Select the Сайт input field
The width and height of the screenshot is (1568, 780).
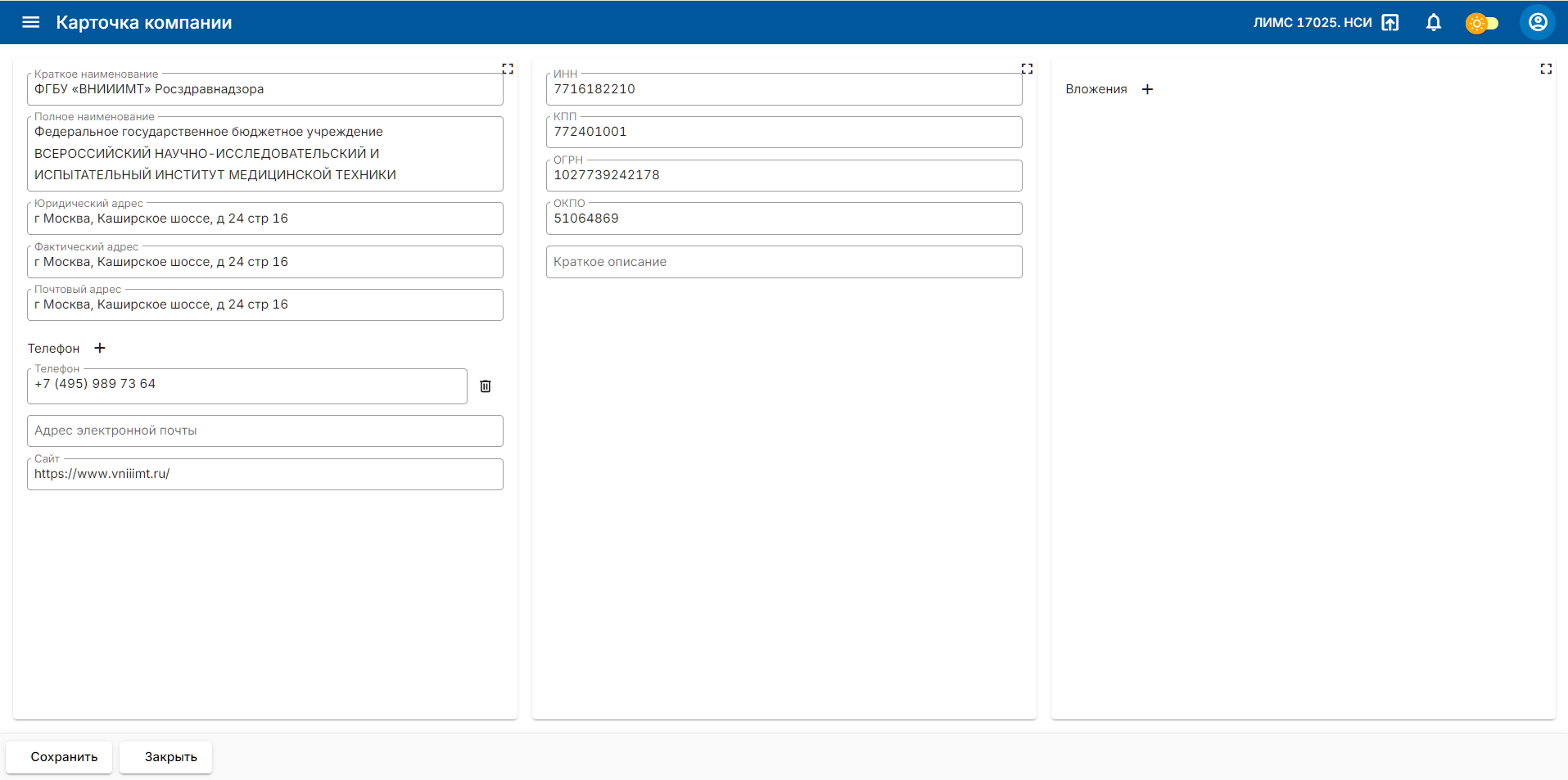[x=264, y=474]
